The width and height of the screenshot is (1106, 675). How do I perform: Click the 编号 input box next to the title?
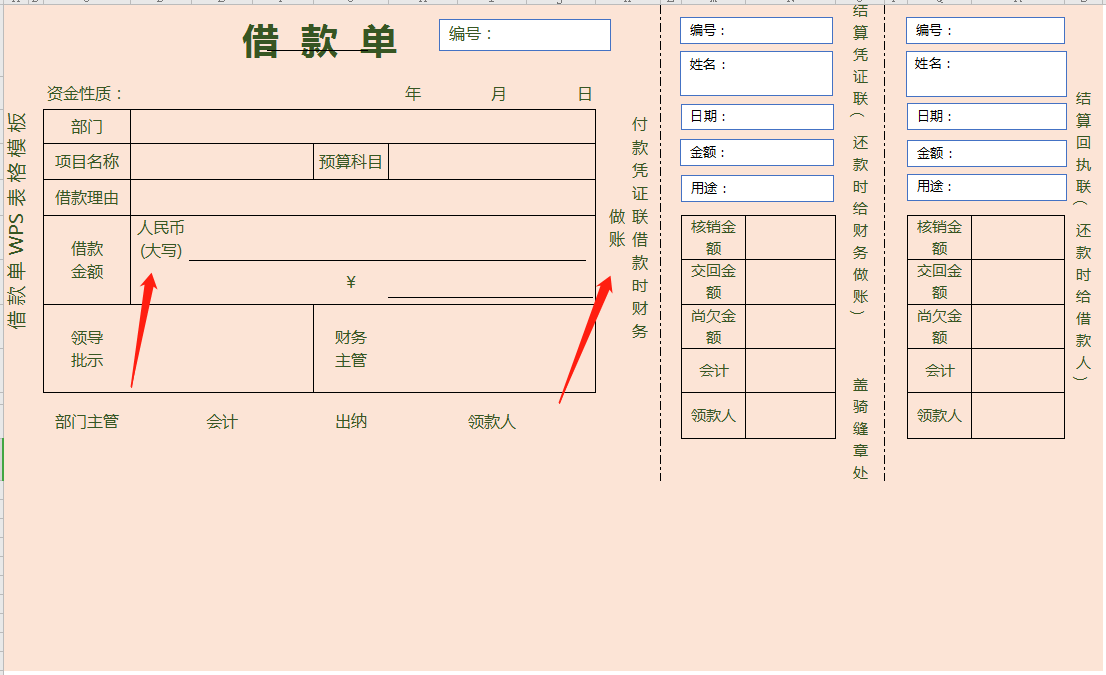click(x=525, y=35)
